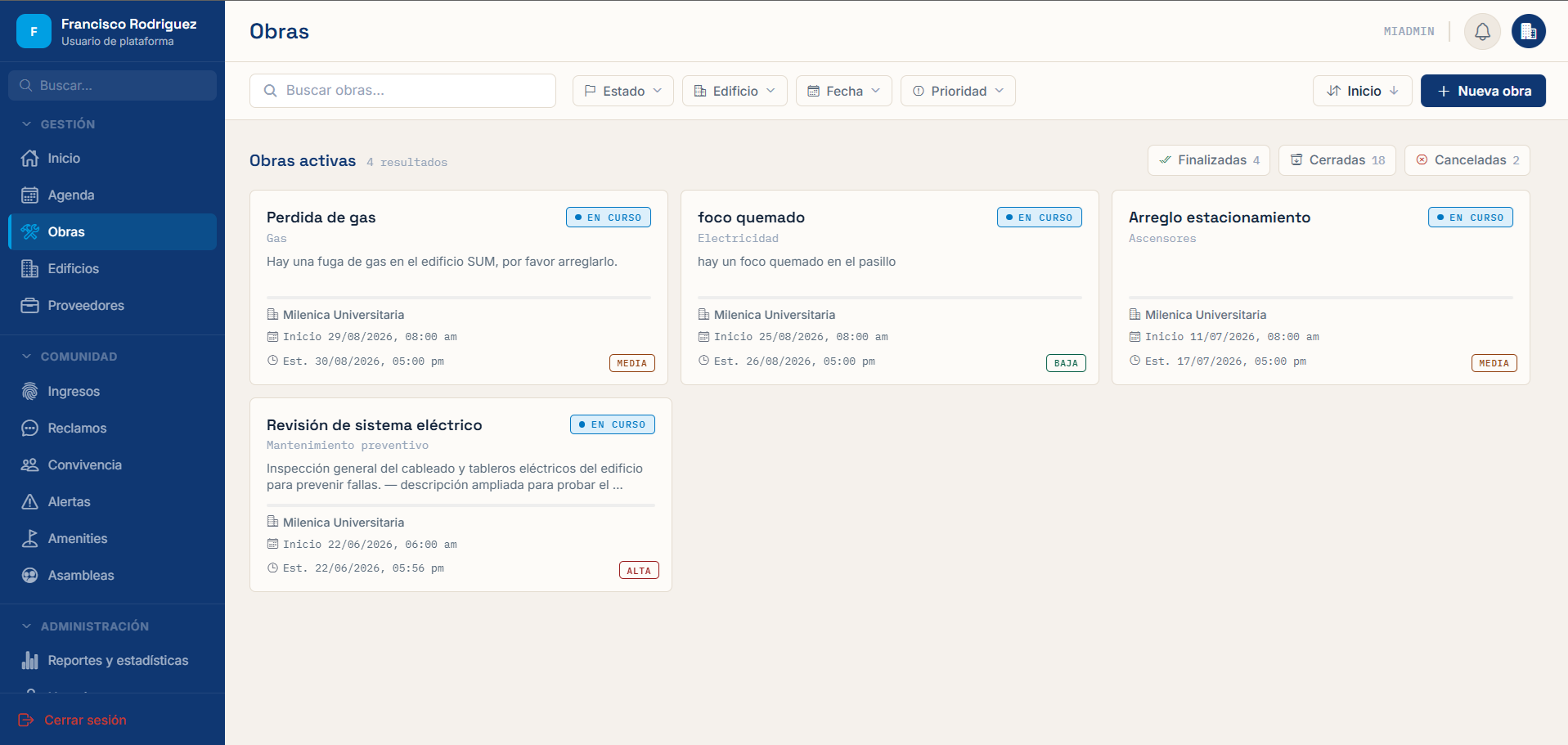Show Canceladas obras filter
Screen dimensions: 1568x745
[1467, 160]
